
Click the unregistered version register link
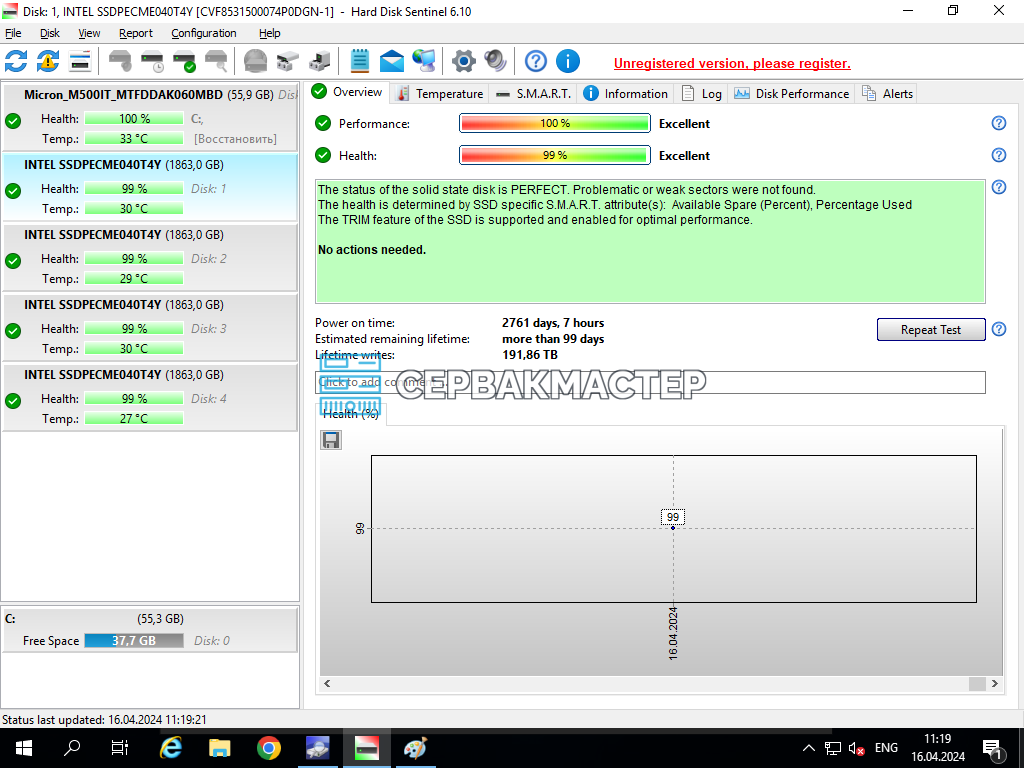pos(732,63)
